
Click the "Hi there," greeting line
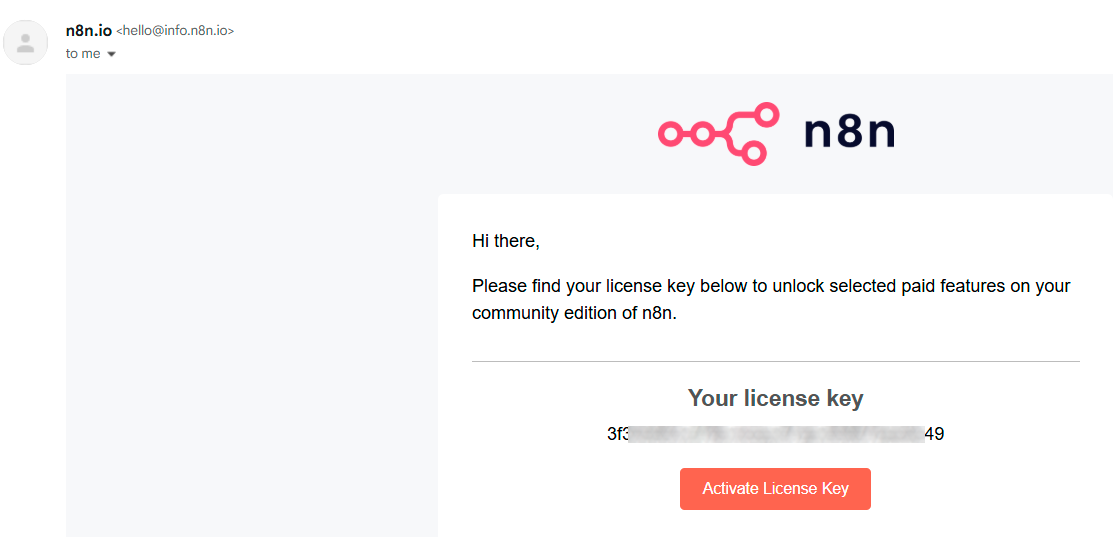[506, 241]
